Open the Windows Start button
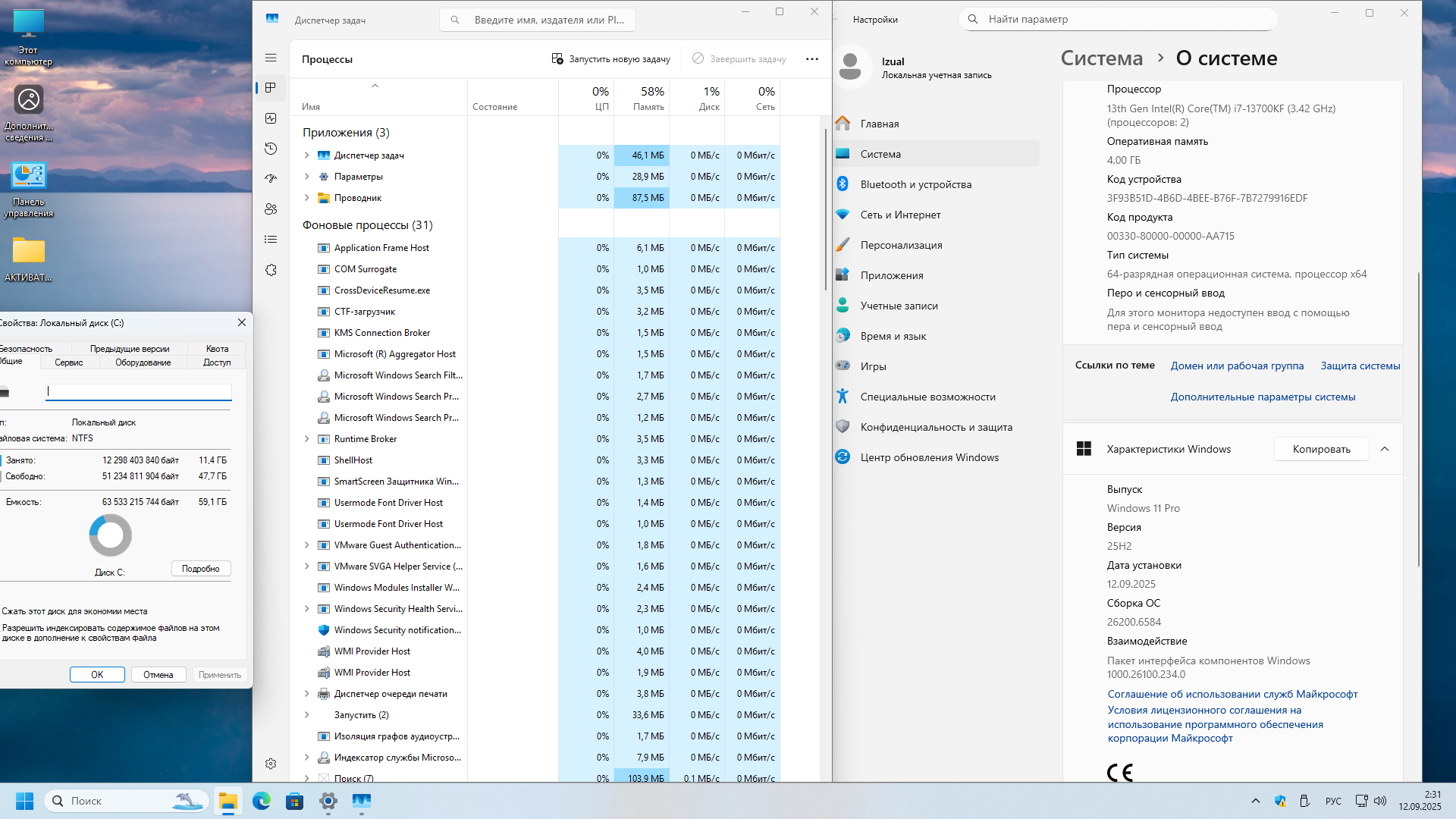The width and height of the screenshot is (1456, 819). (x=24, y=801)
